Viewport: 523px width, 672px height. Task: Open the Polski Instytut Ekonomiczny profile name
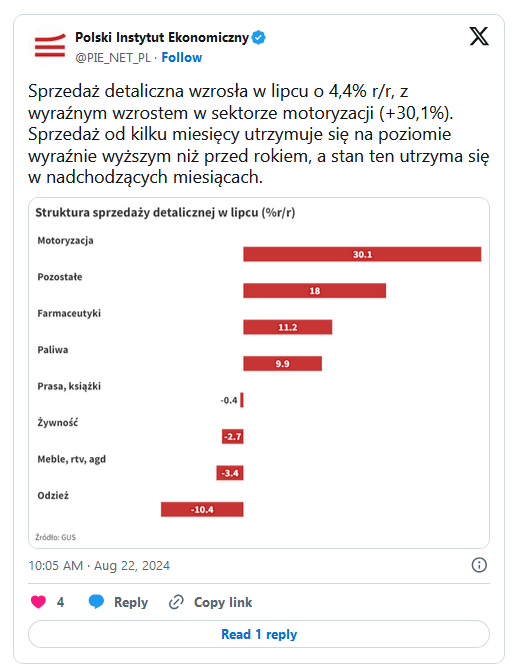pyautogui.click(x=162, y=38)
